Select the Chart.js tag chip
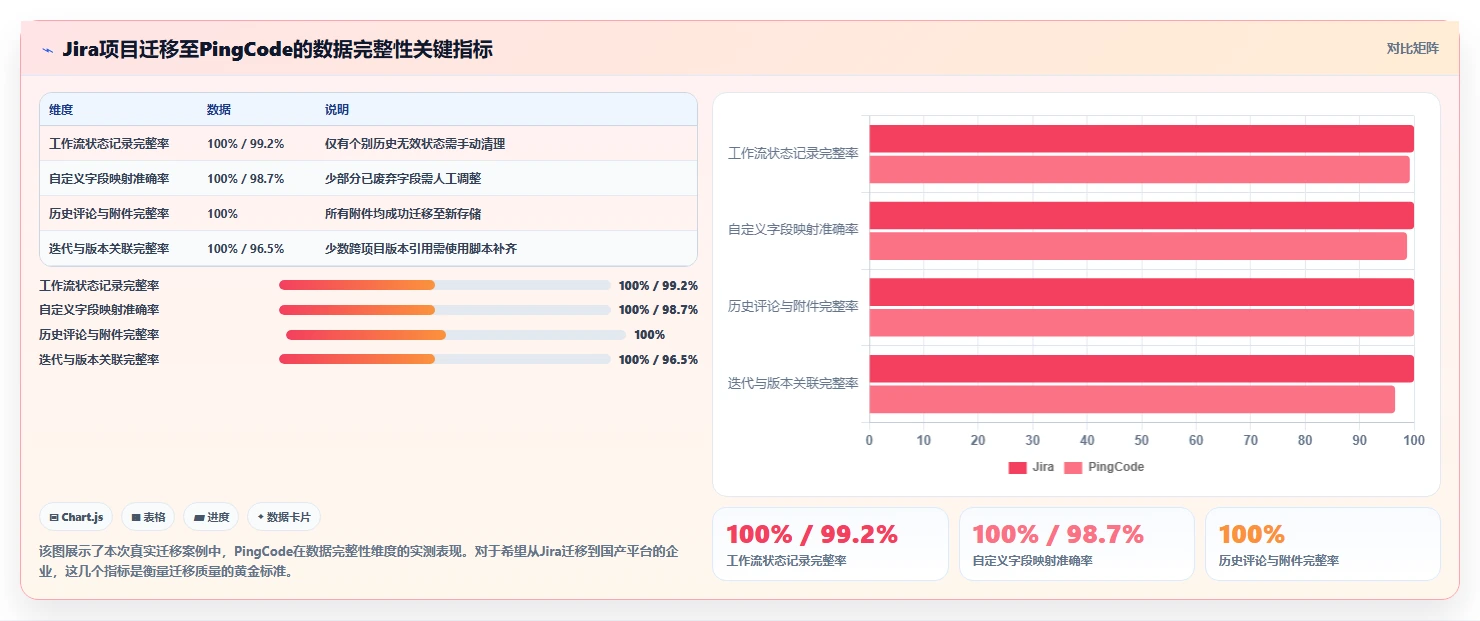Viewport: 1480px width, 621px height. [77, 517]
